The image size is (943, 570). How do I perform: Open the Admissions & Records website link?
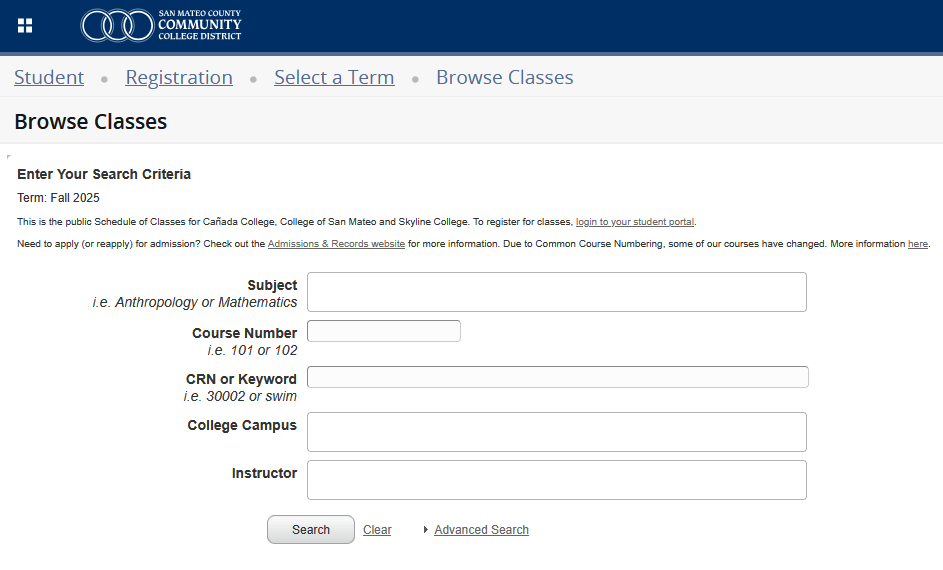click(x=336, y=244)
